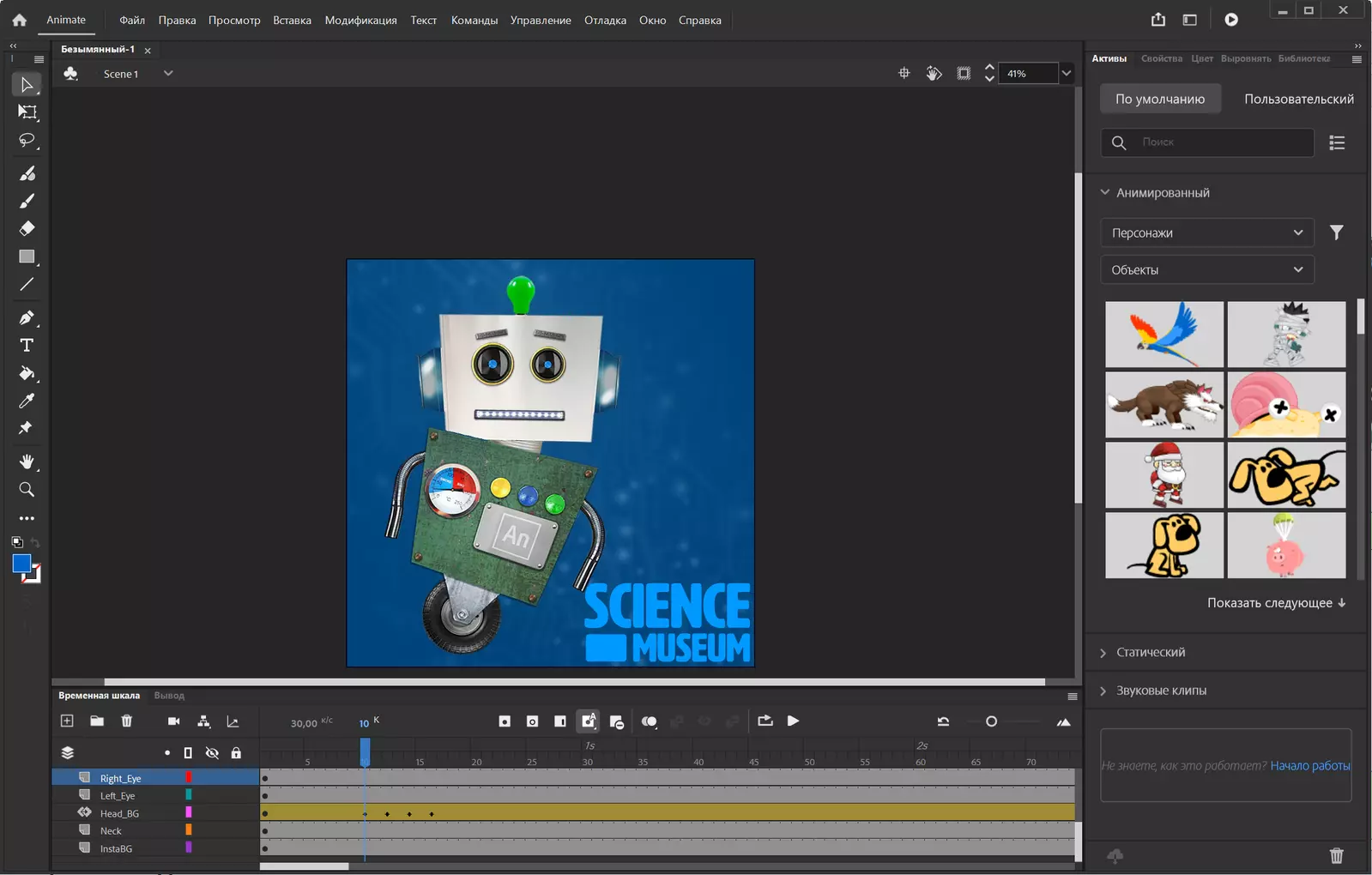
Task: Toggle the assets list view icon
Action: point(1337,142)
